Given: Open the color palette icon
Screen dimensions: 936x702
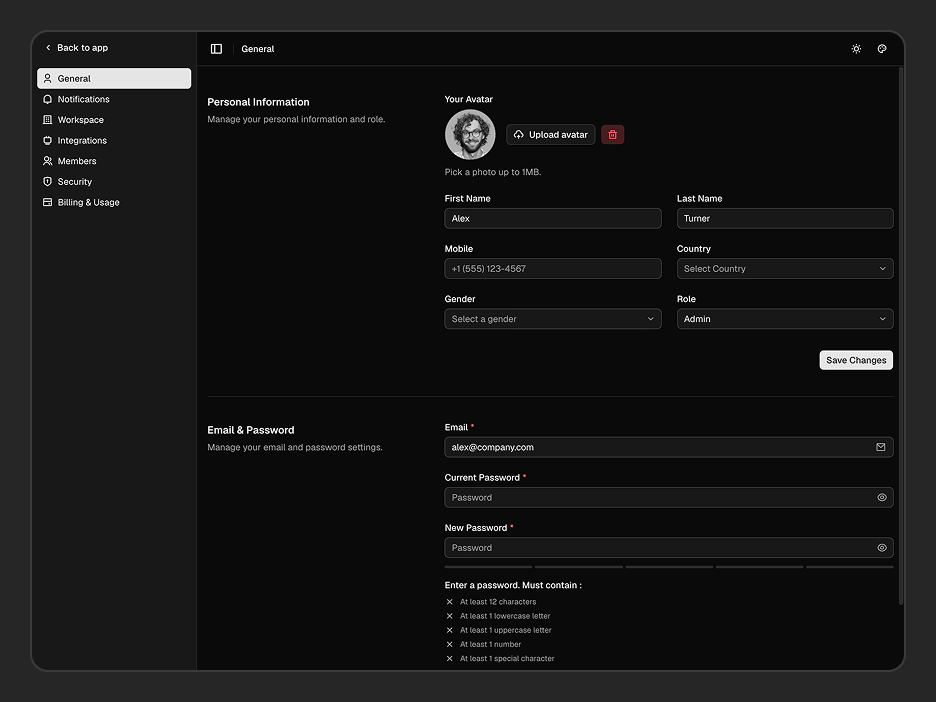Looking at the screenshot, I should click(882, 49).
